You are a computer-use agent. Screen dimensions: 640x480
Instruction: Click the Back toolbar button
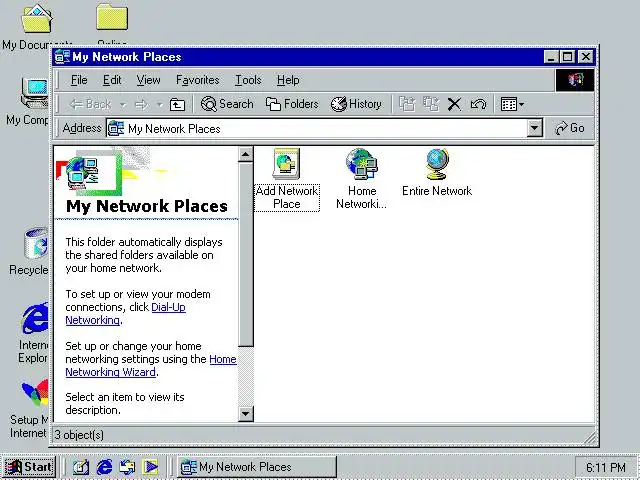[x=90, y=104]
